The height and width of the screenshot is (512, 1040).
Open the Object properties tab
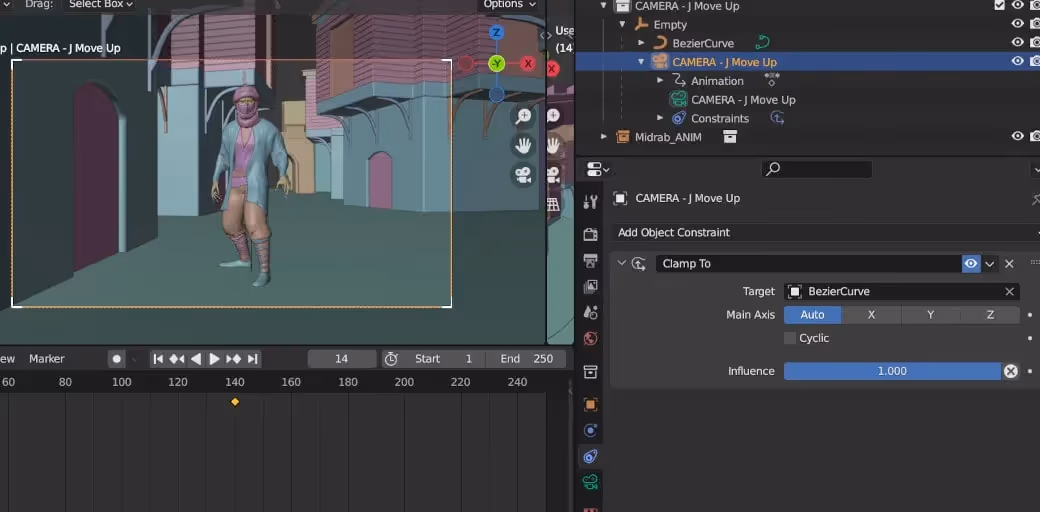pos(590,404)
